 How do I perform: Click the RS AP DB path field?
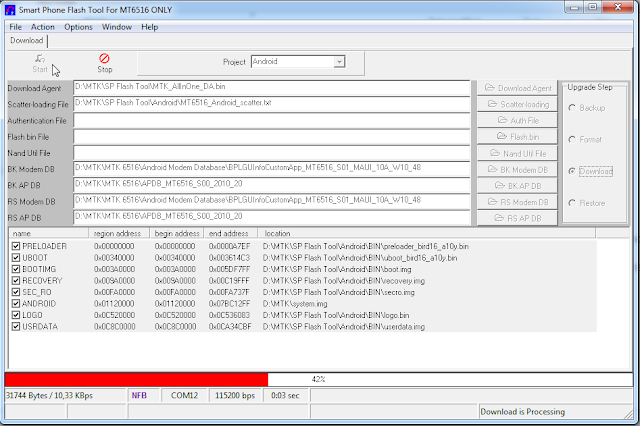click(x=272, y=217)
